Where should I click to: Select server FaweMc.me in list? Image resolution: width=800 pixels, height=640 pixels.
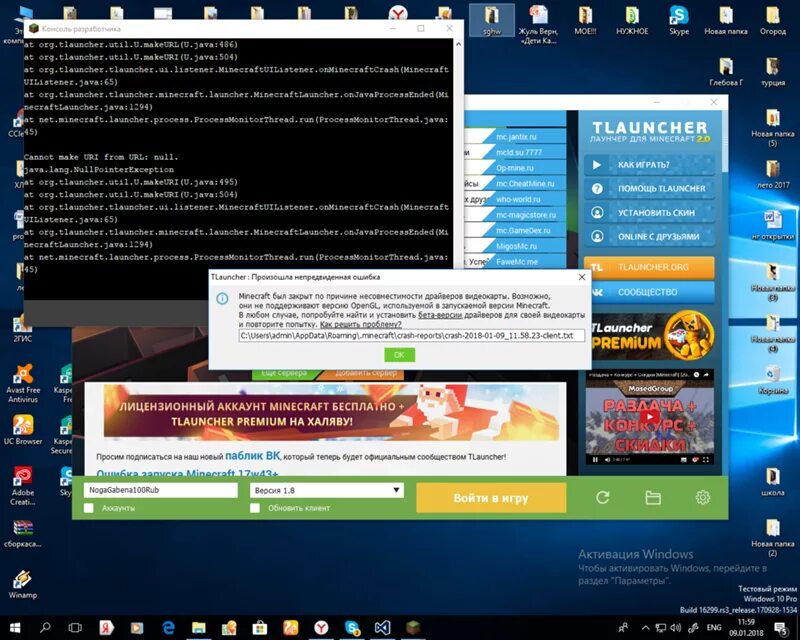pyautogui.click(x=516, y=261)
